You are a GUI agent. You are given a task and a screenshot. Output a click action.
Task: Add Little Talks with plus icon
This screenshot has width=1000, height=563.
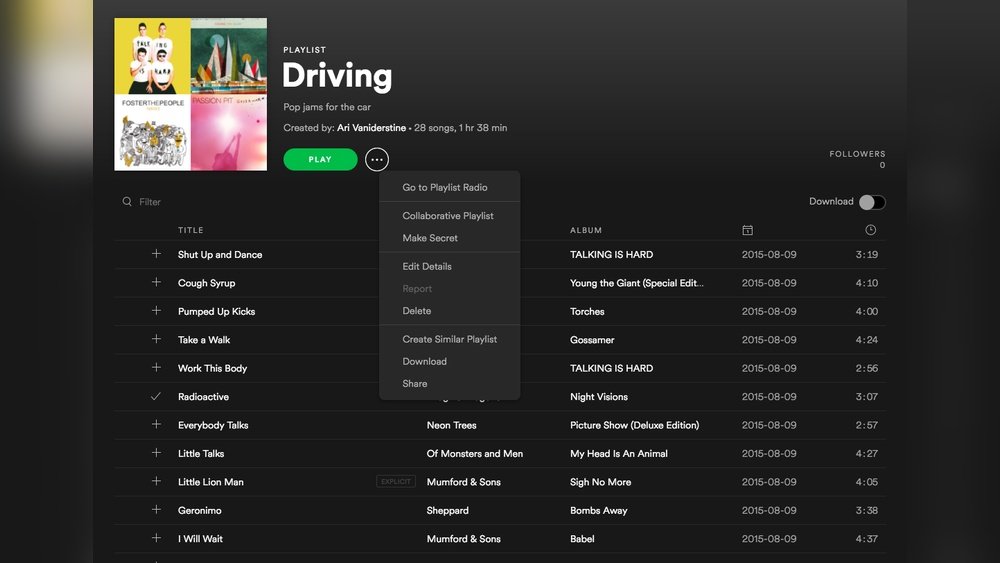(156, 453)
